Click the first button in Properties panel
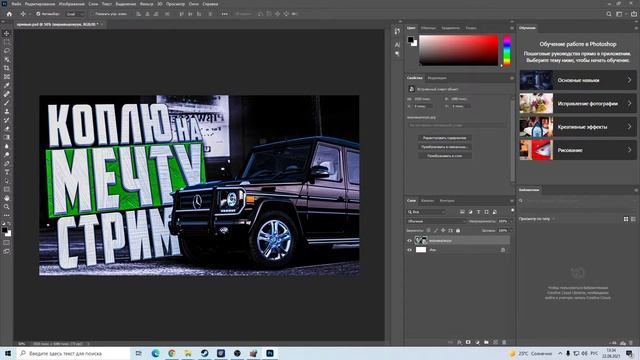Image resolution: width=640 pixels, height=360 pixels. point(444,138)
